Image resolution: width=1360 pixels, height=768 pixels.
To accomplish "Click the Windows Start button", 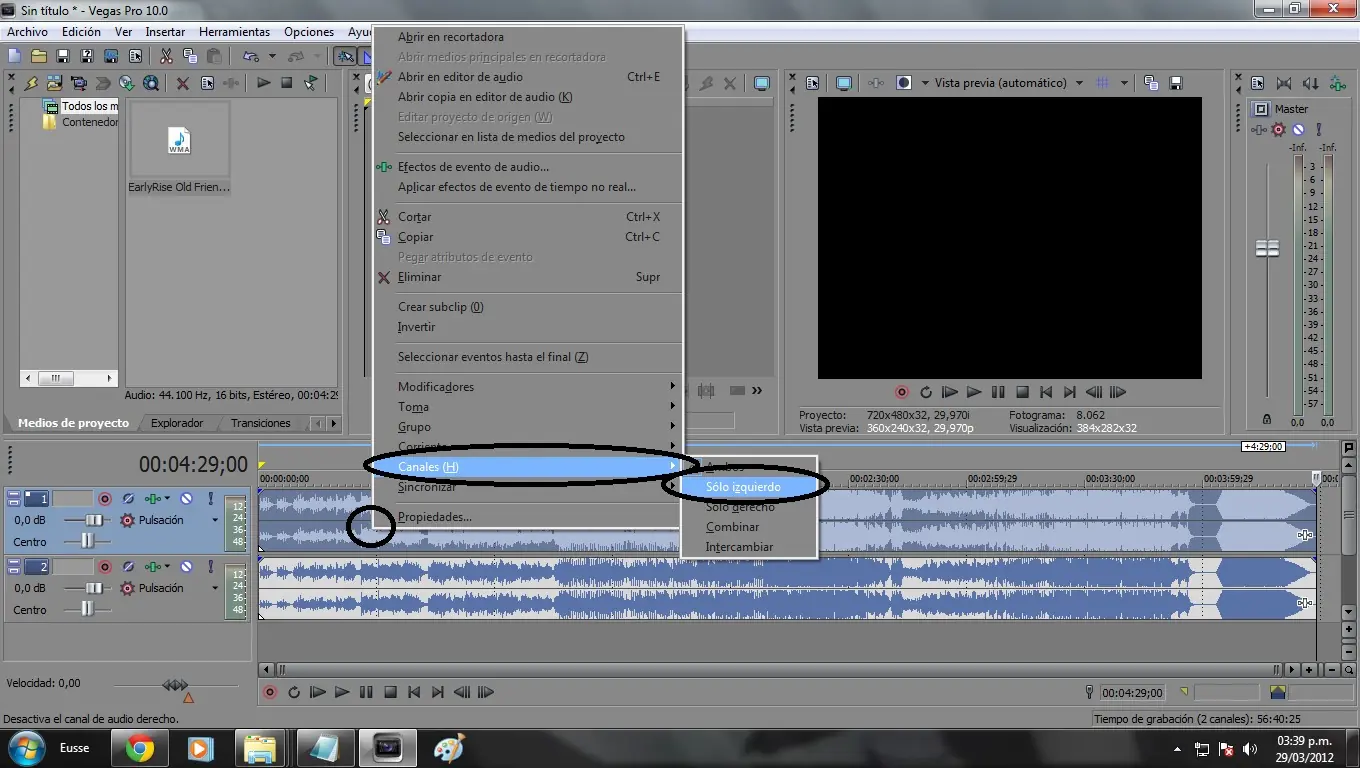I will (25, 748).
